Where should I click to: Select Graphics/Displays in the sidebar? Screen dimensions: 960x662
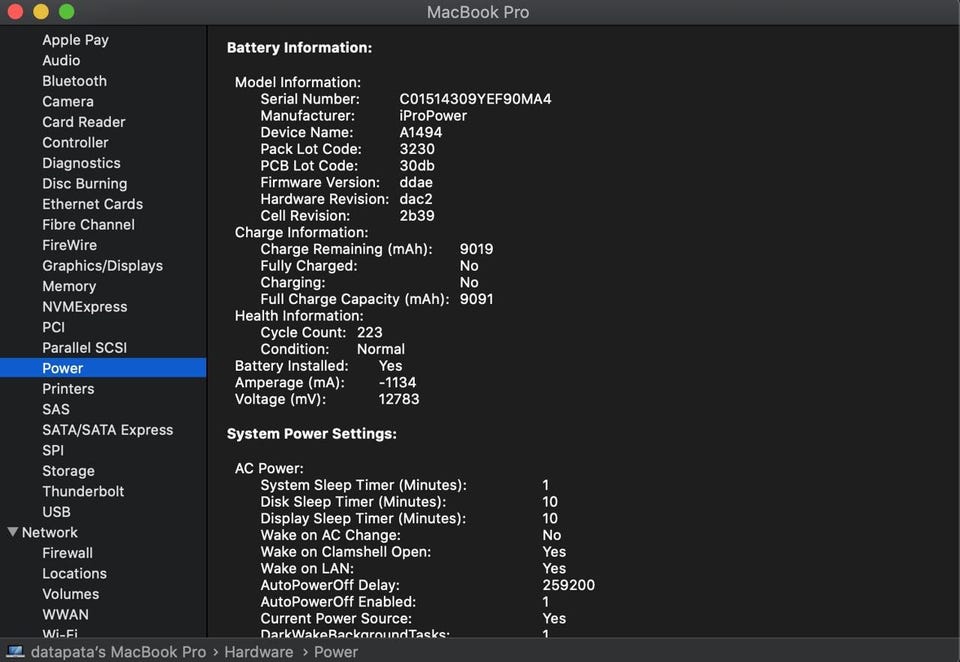(x=102, y=266)
